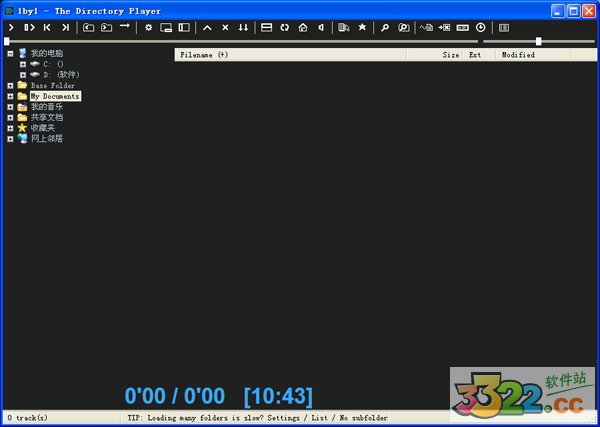
Task: Expand the 共享文档 node
Action: pos(10,118)
